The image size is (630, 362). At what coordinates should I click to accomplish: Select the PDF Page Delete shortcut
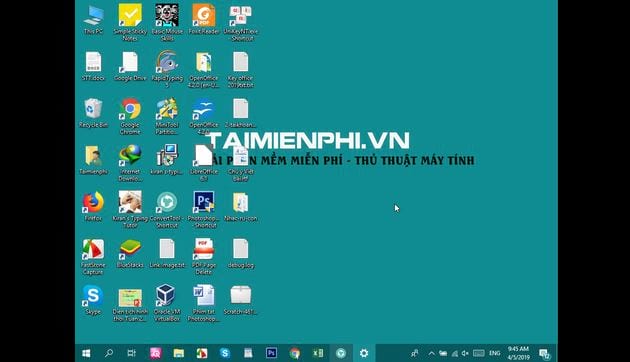pyautogui.click(x=204, y=256)
